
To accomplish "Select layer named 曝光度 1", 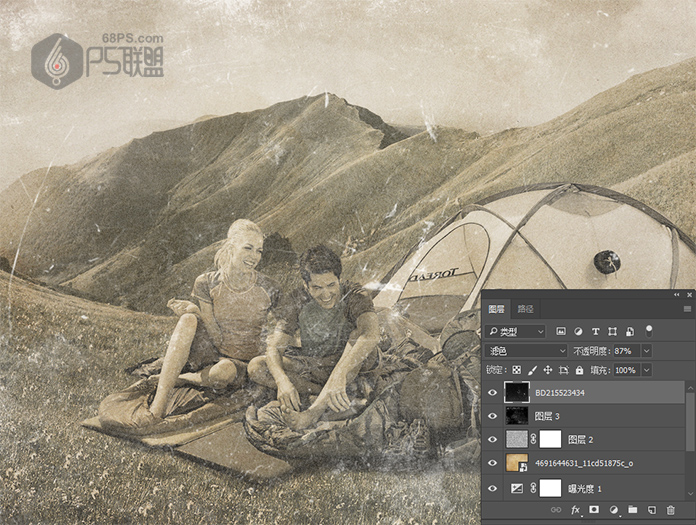I will coord(585,489).
